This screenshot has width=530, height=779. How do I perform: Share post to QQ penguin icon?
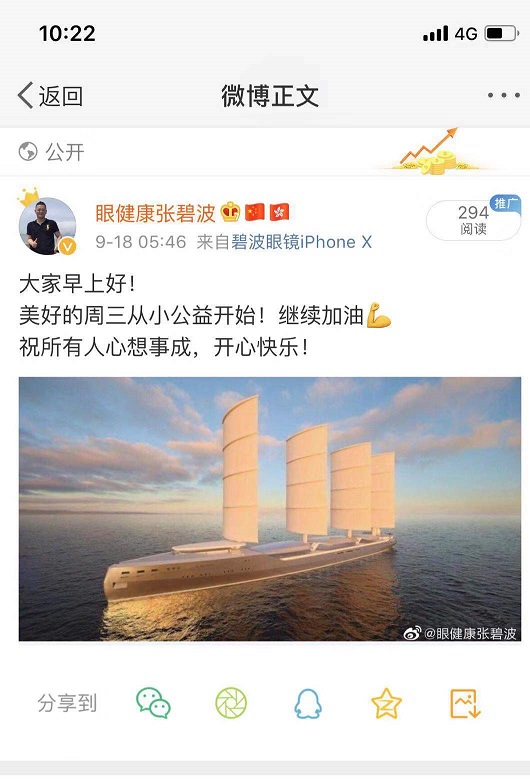pos(308,703)
